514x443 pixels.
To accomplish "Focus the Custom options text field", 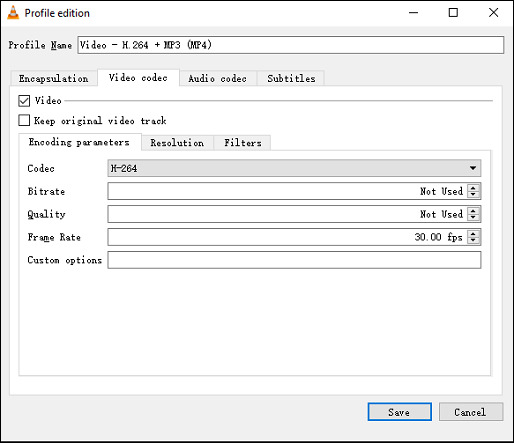I will (x=294, y=260).
